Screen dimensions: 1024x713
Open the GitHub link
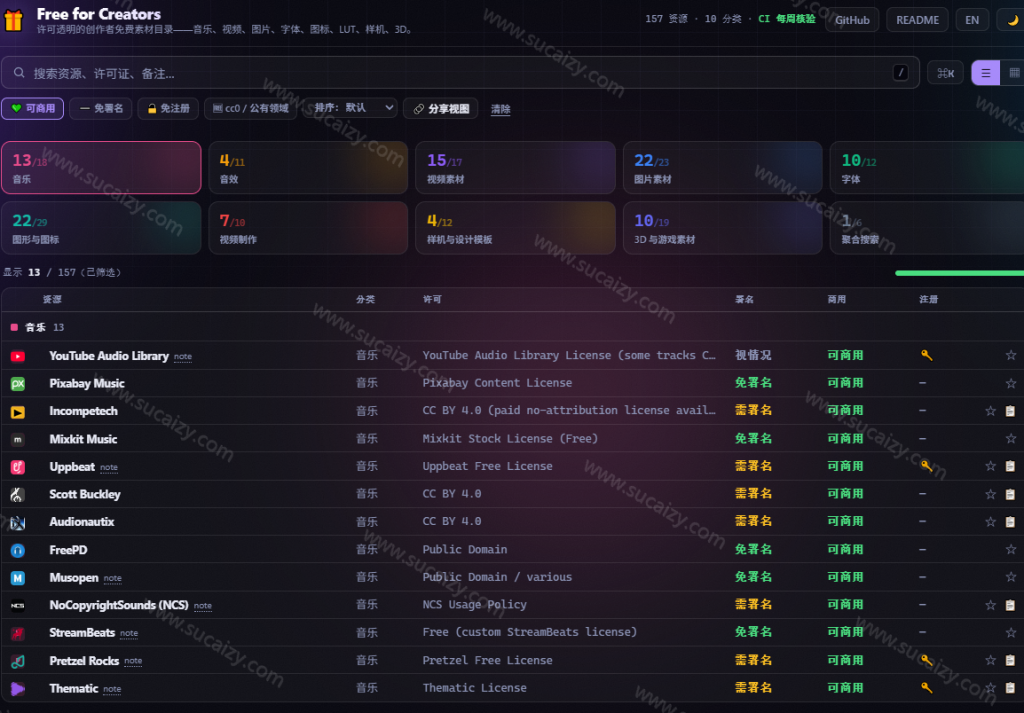click(852, 20)
